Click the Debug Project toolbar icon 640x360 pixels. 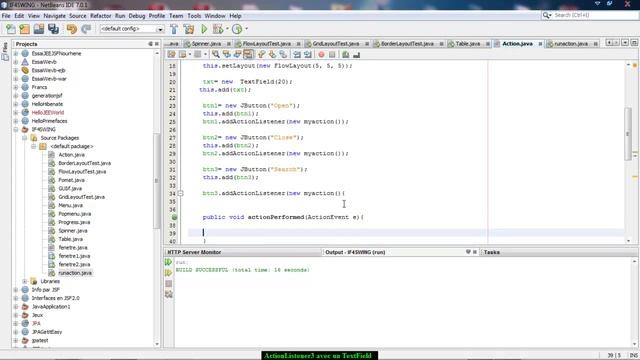pyautogui.click(x=218, y=29)
